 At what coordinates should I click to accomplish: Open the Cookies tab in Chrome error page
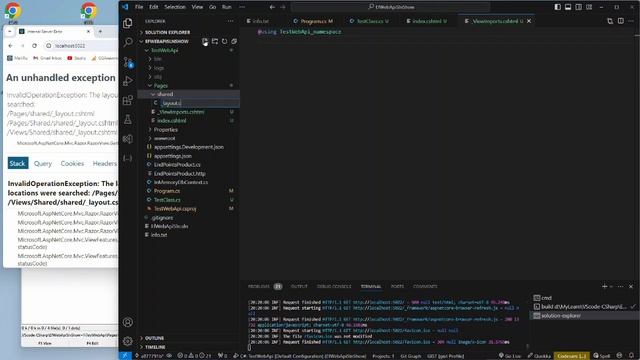tap(72, 163)
